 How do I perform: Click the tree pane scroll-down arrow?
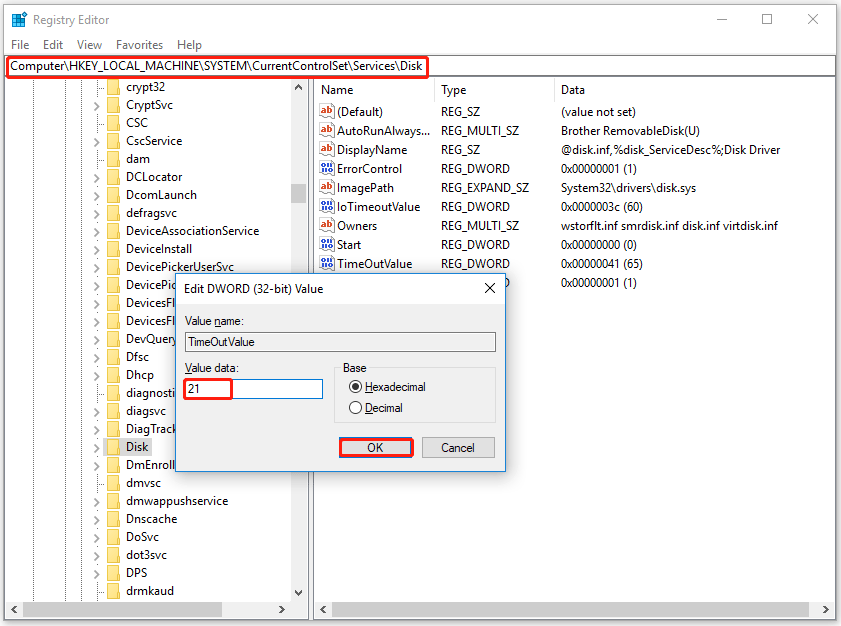click(299, 593)
